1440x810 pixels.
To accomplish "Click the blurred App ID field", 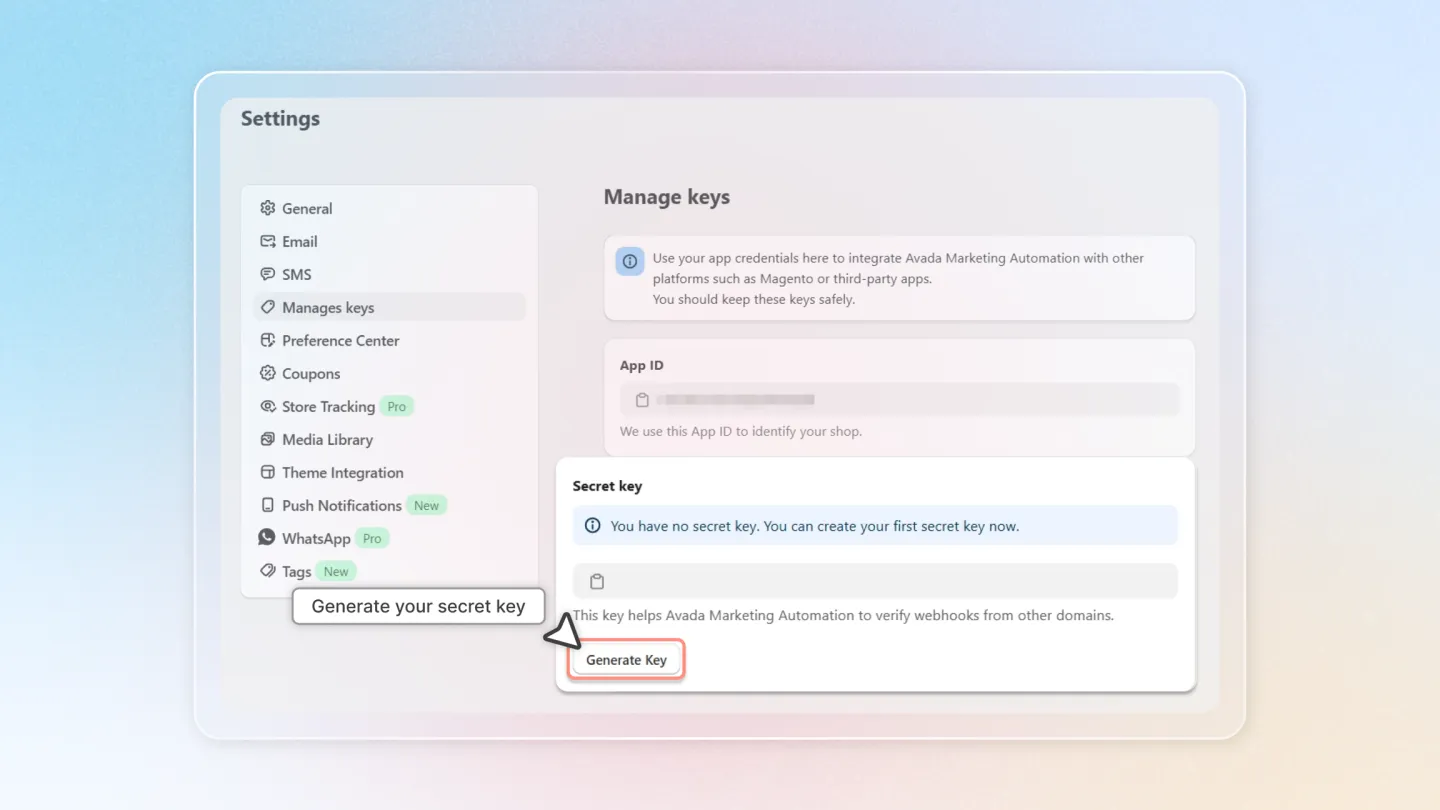I will (900, 400).
